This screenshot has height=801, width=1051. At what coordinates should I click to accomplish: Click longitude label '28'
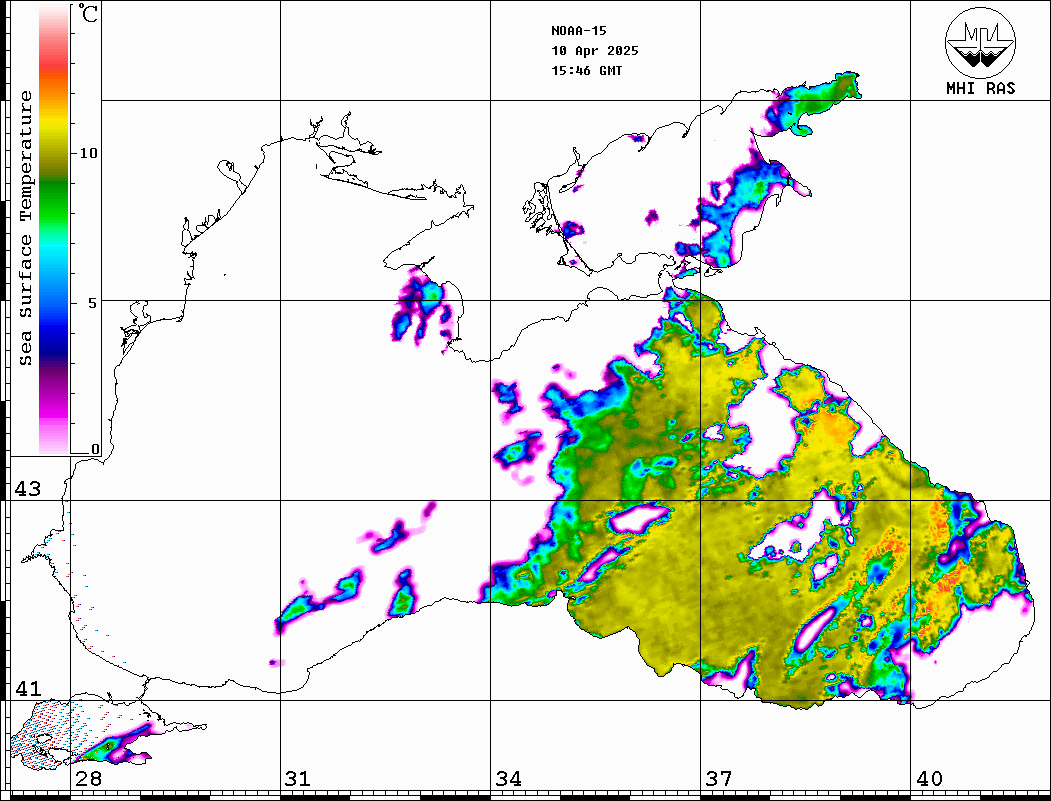click(88, 779)
